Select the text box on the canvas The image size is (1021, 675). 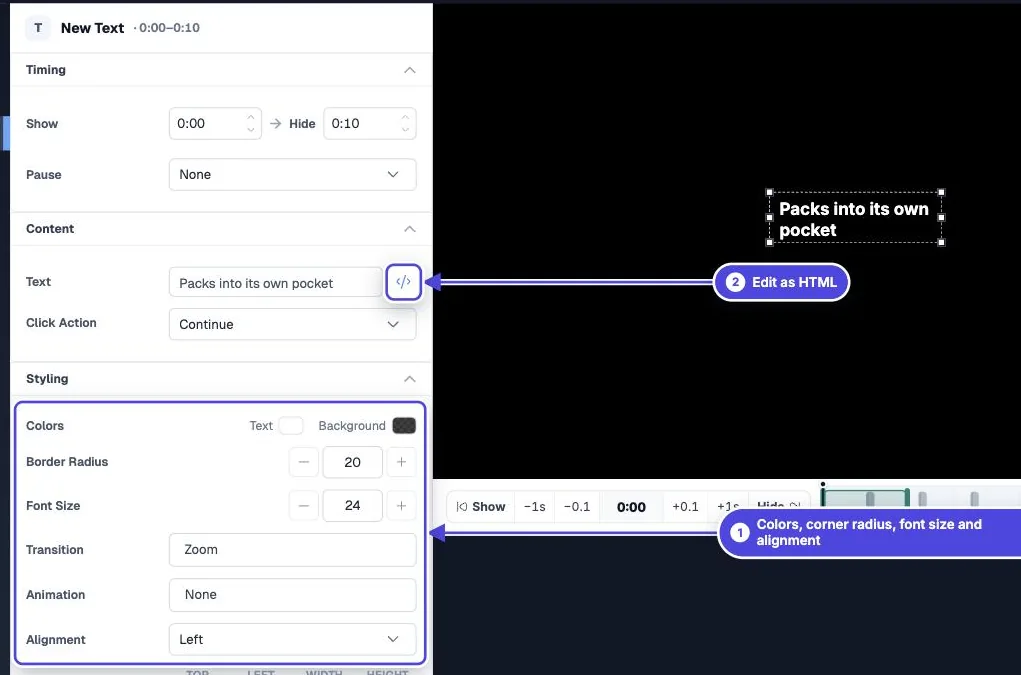[855, 219]
